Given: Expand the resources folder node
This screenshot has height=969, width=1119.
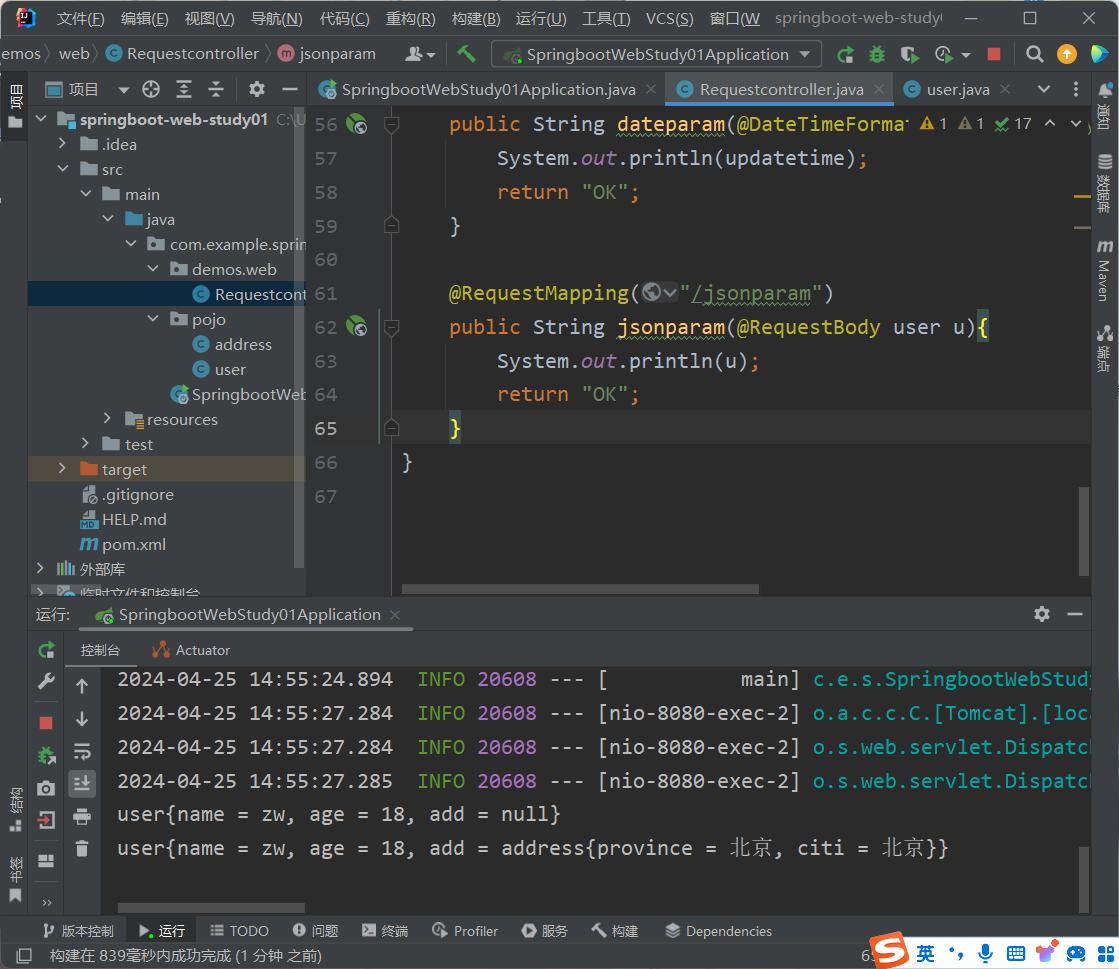Looking at the screenshot, I should [108, 419].
